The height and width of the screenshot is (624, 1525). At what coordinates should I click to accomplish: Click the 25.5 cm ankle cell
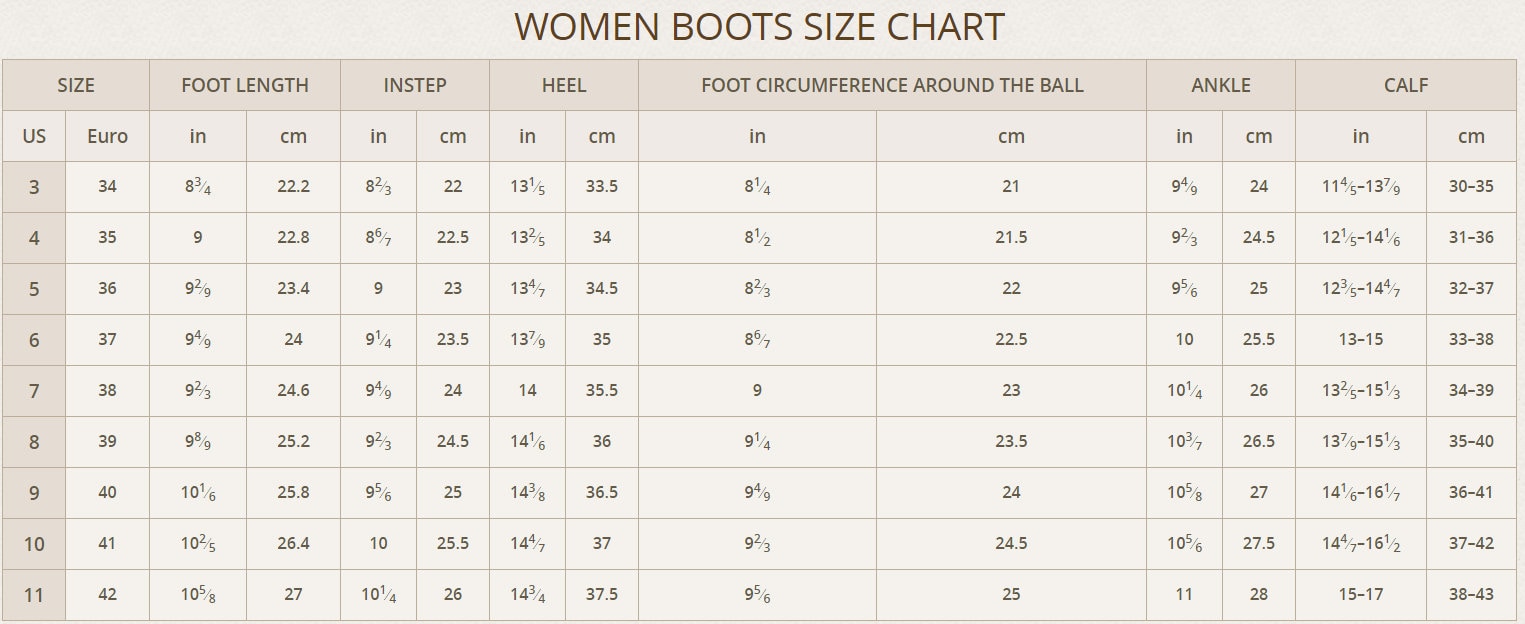coord(1259,340)
